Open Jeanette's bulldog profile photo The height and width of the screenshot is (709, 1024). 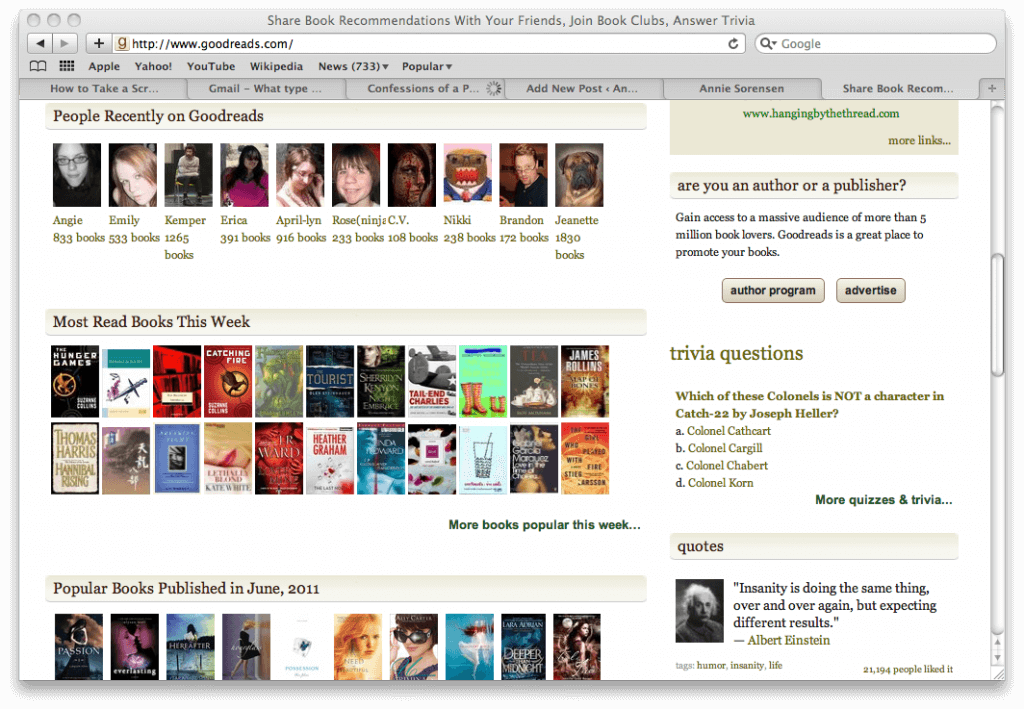click(579, 175)
